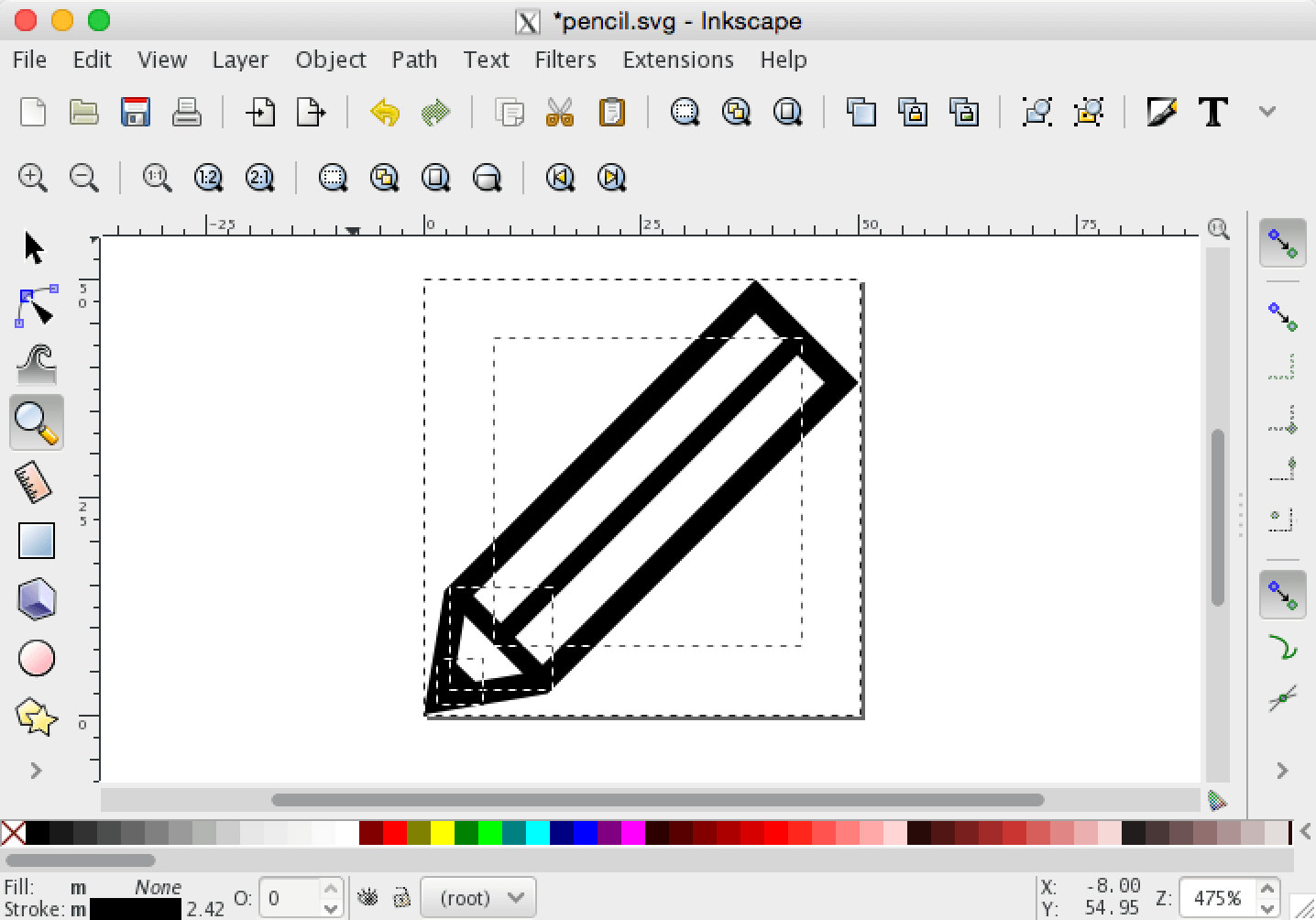Select the Star tool
Viewport: 1316px width, 920px height.
(37, 717)
